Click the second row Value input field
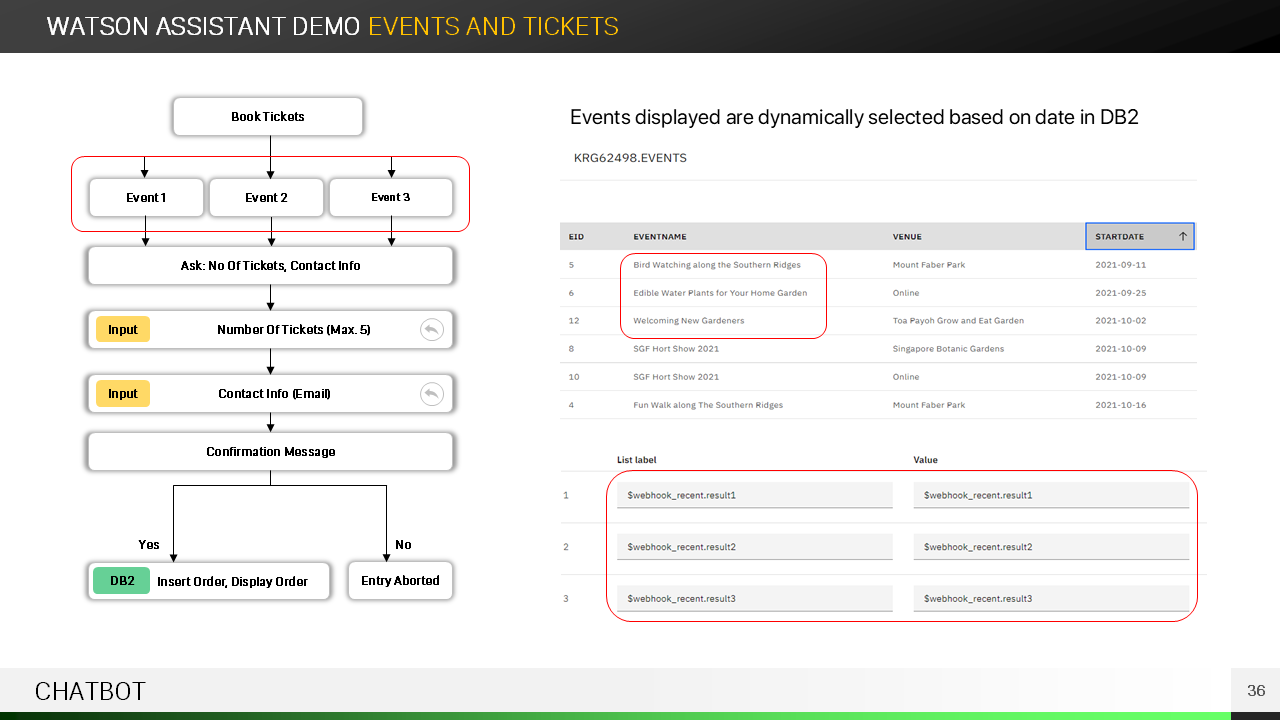The image size is (1280, 720). point(1050,547)
